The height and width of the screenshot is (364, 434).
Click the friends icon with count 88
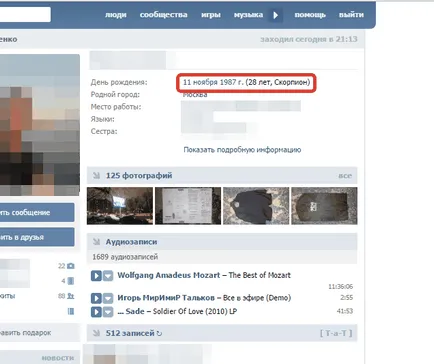click(x=71, y=296)
